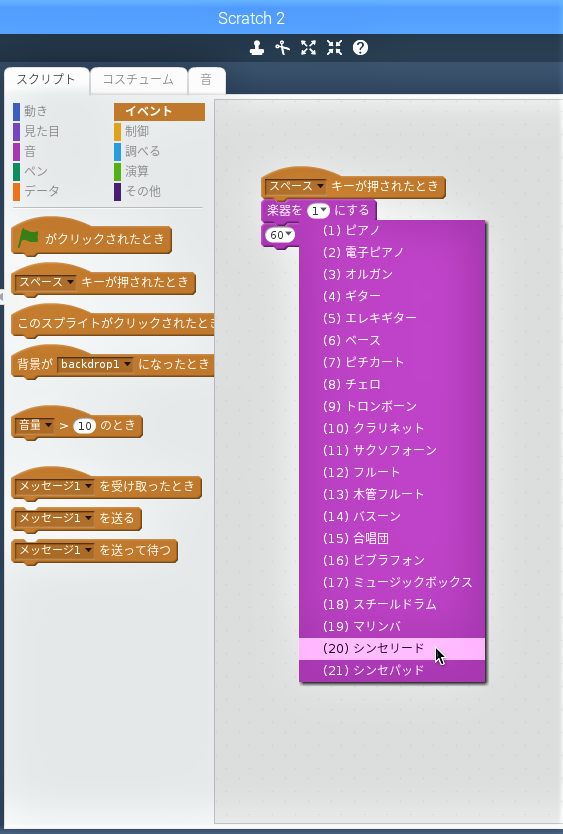Screen dimensions: 563x834
Task: Click the green flag clicked block
Action: [x=91, y=239]
